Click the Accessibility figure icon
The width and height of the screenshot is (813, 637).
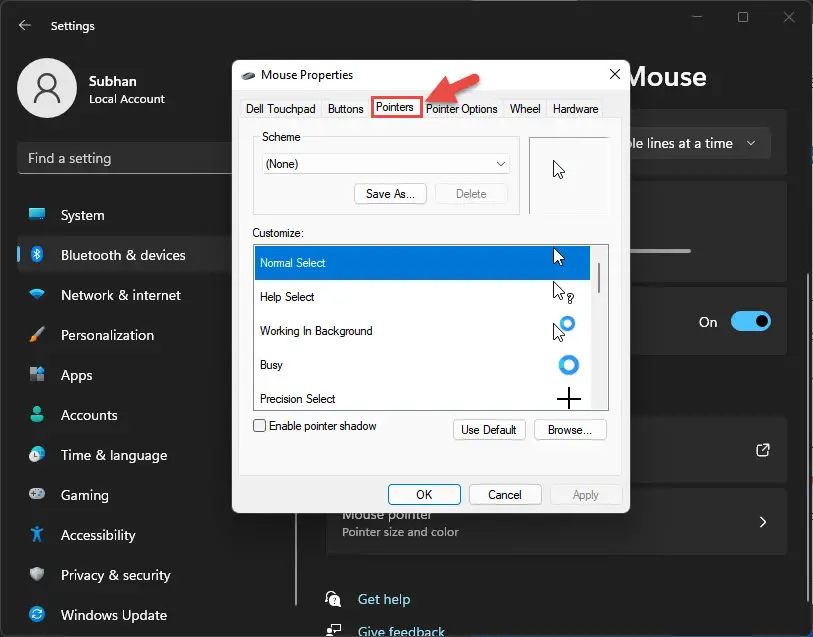pos(37,534)
